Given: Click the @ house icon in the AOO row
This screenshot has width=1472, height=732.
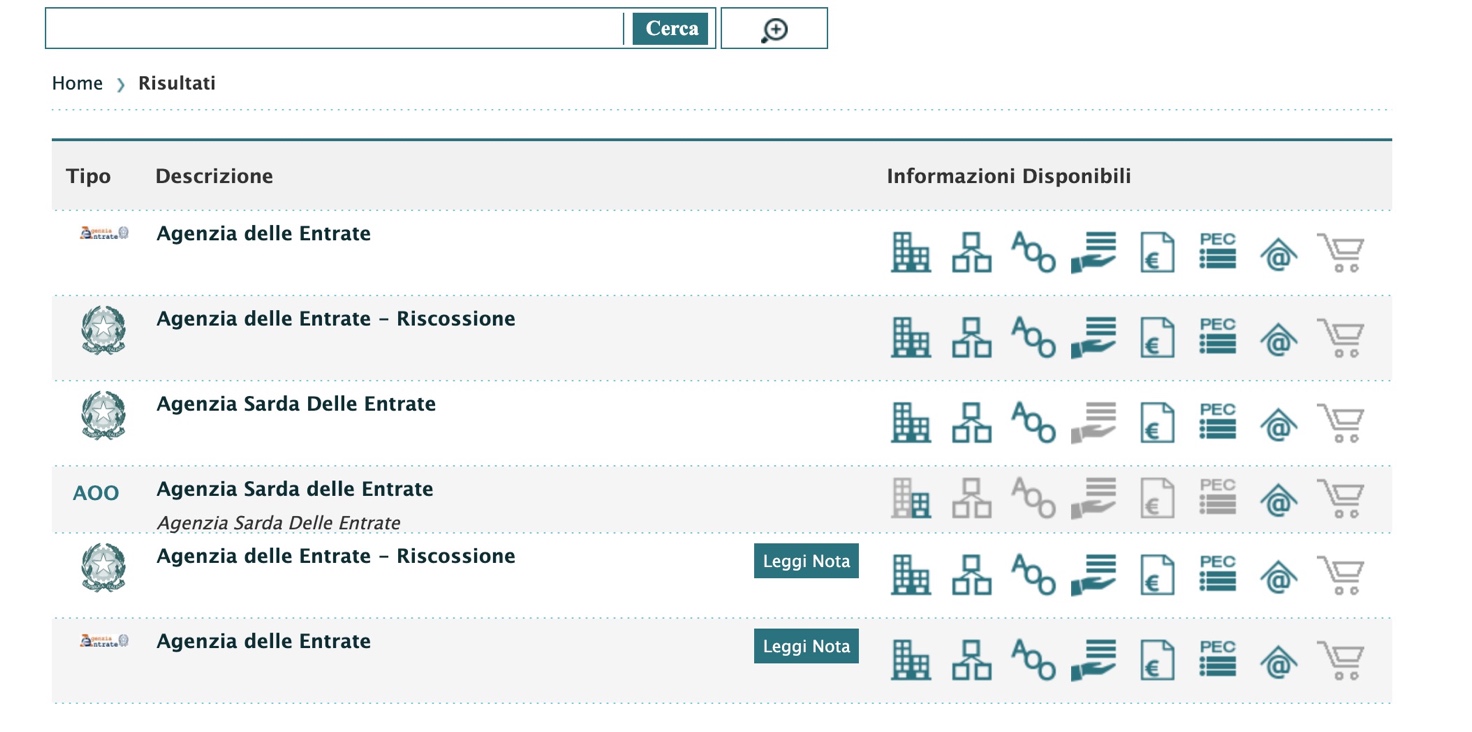Looking at the screenshot, I should click(1279, 498).
